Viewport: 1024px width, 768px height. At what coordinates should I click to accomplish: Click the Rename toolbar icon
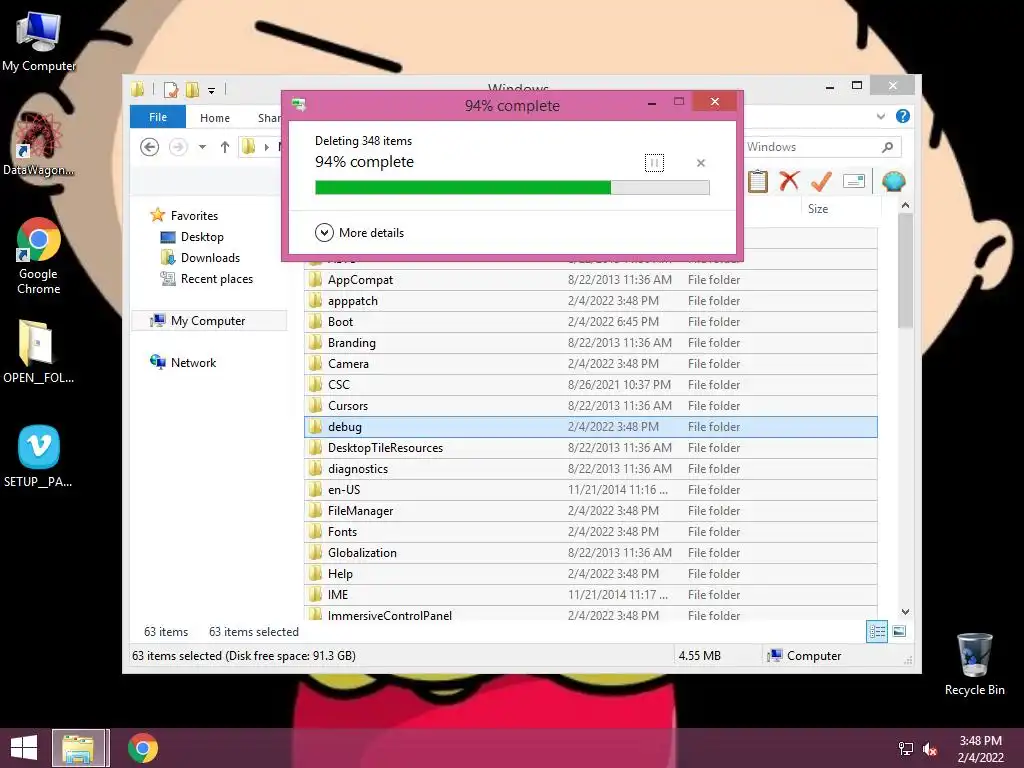[x=854, y=181]
